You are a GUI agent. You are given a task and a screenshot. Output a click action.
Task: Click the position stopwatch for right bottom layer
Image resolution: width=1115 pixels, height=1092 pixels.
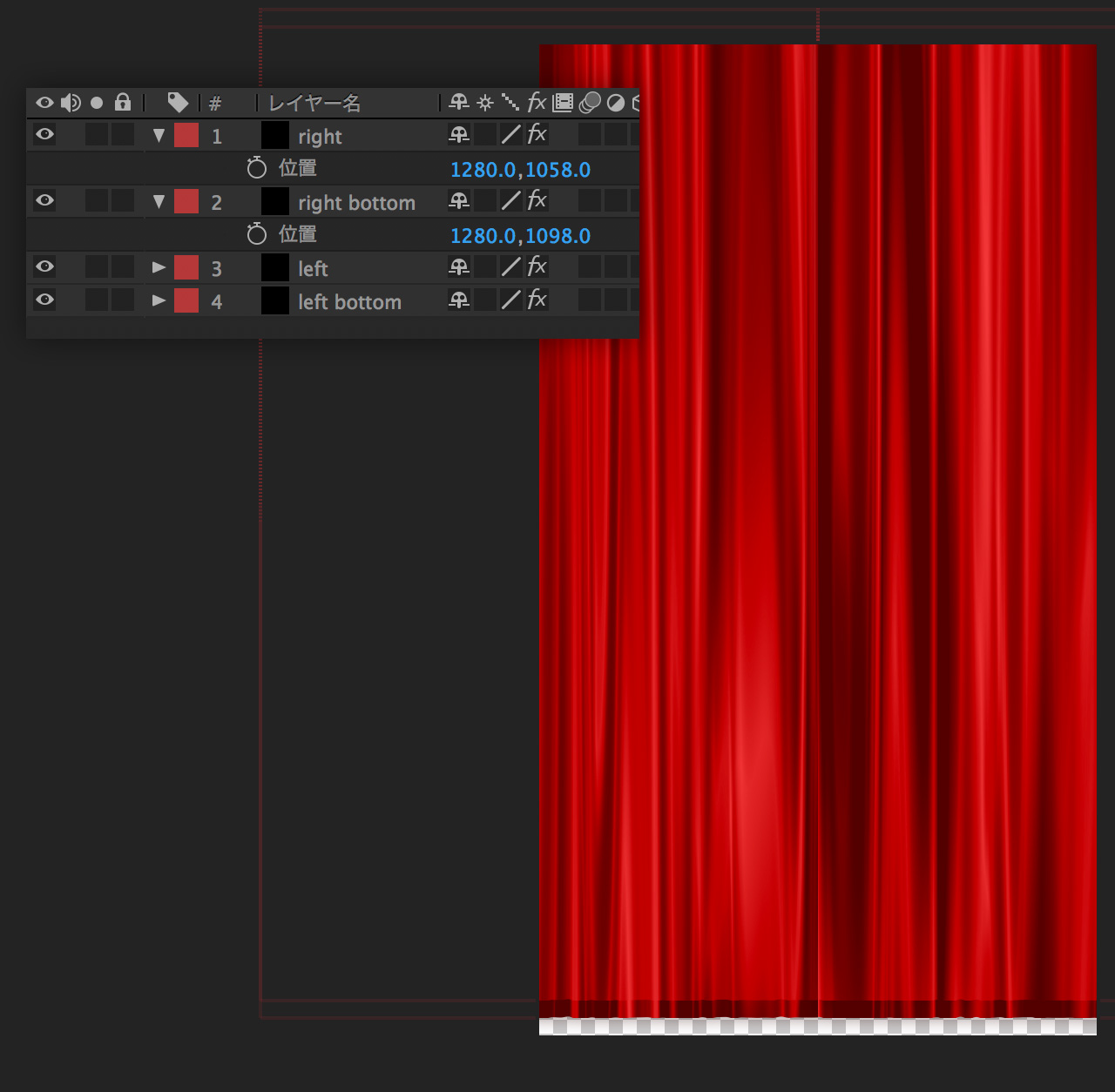[256, 234]
